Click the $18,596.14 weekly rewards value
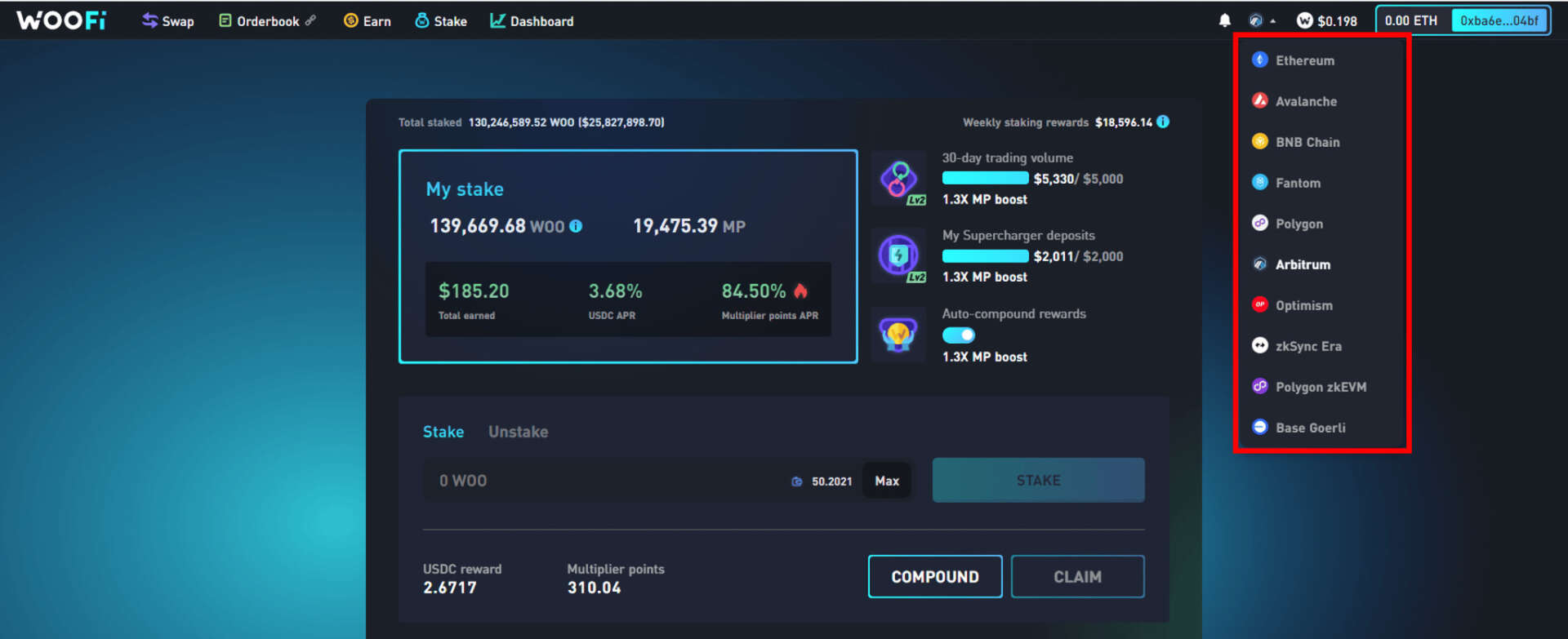 coord(1124,122)
